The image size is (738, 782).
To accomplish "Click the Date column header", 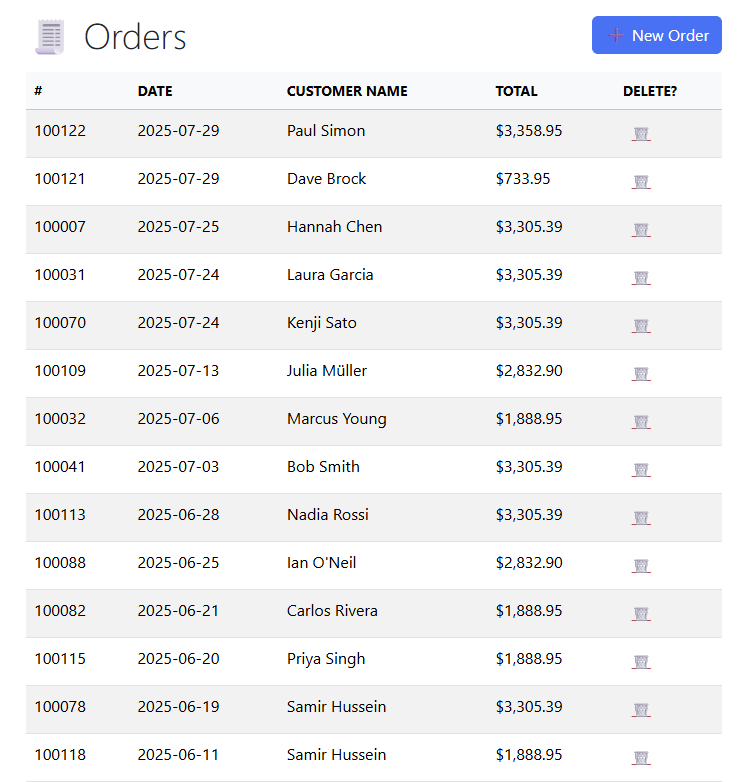I will click(x=155, y=91).
